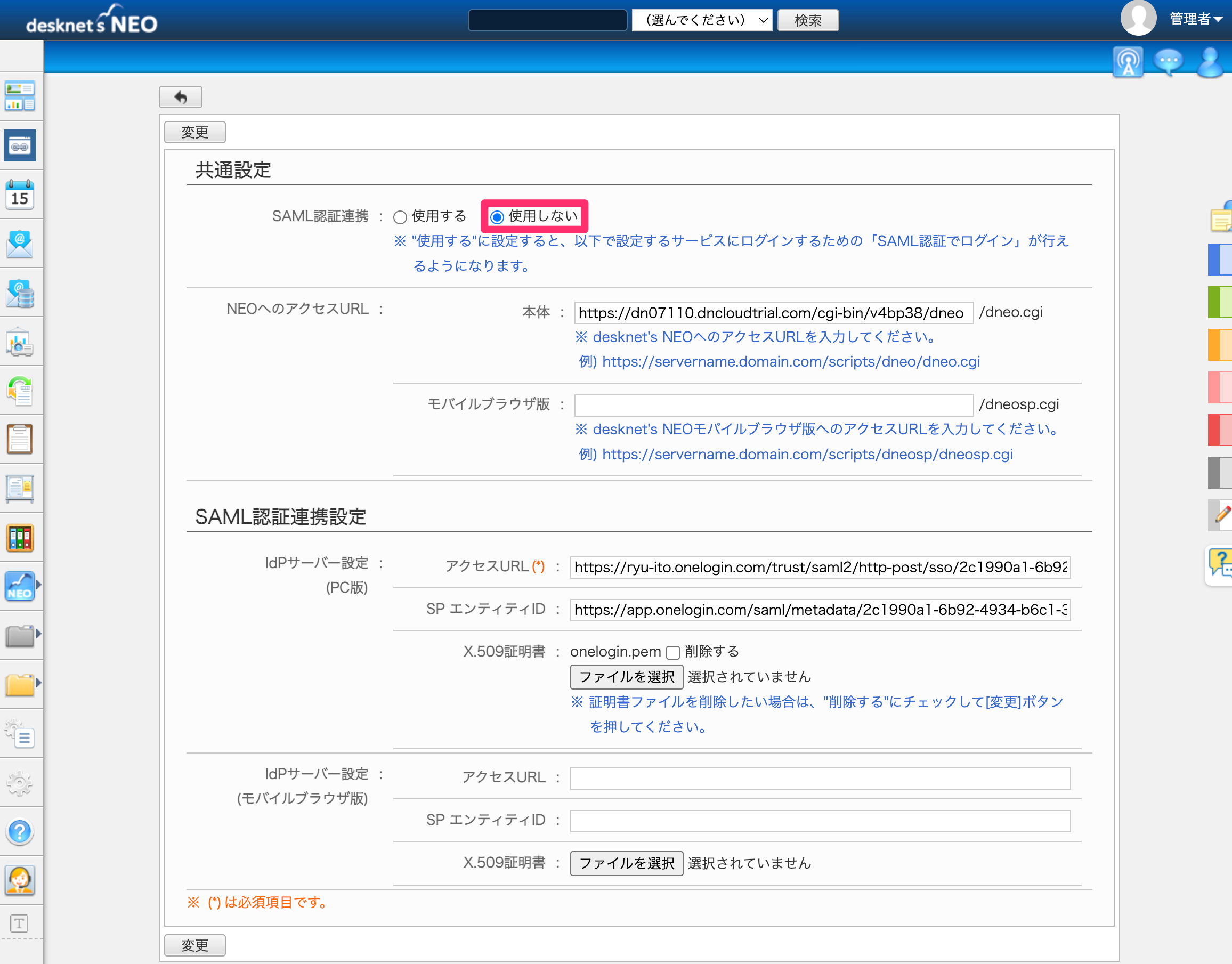
Task: Open the presence antenna icon at top
Action: coord(1127,61)
